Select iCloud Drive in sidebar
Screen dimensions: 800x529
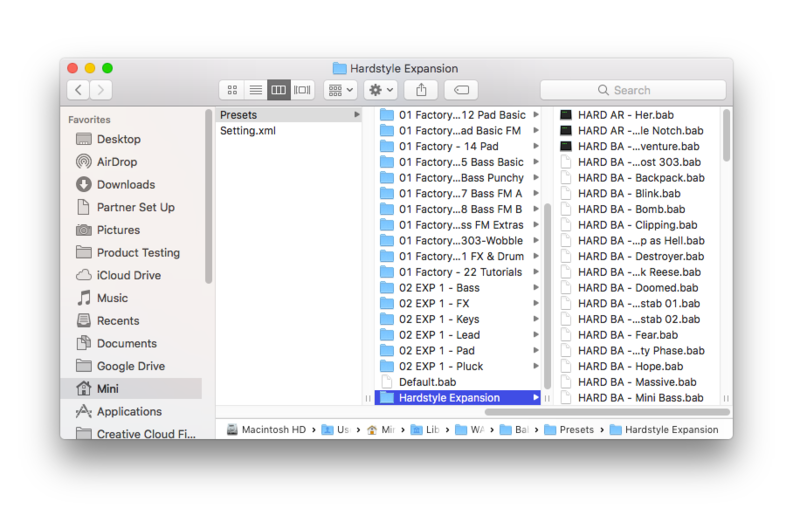128,275
